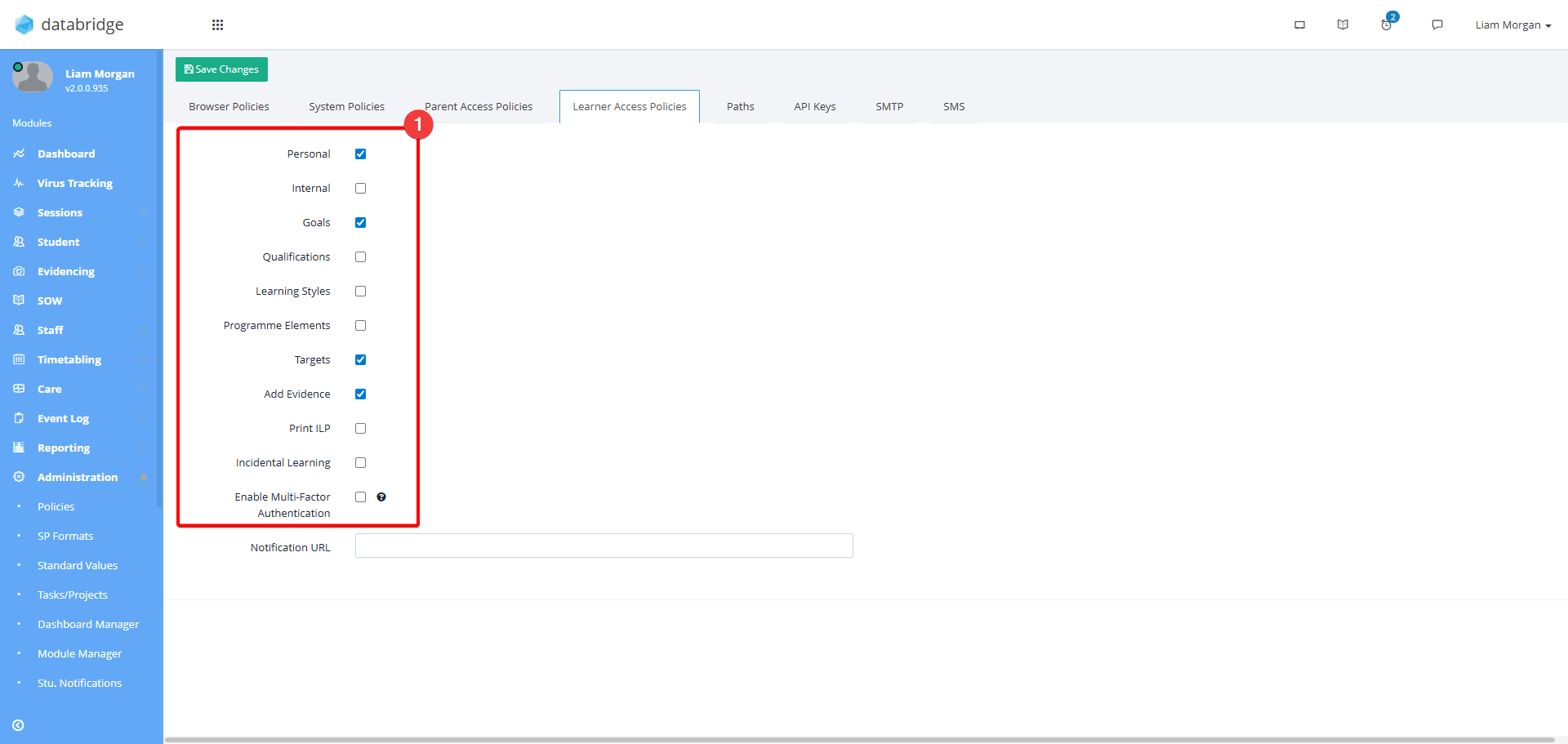Open the book guide icon in header

tap(1343, 25)
